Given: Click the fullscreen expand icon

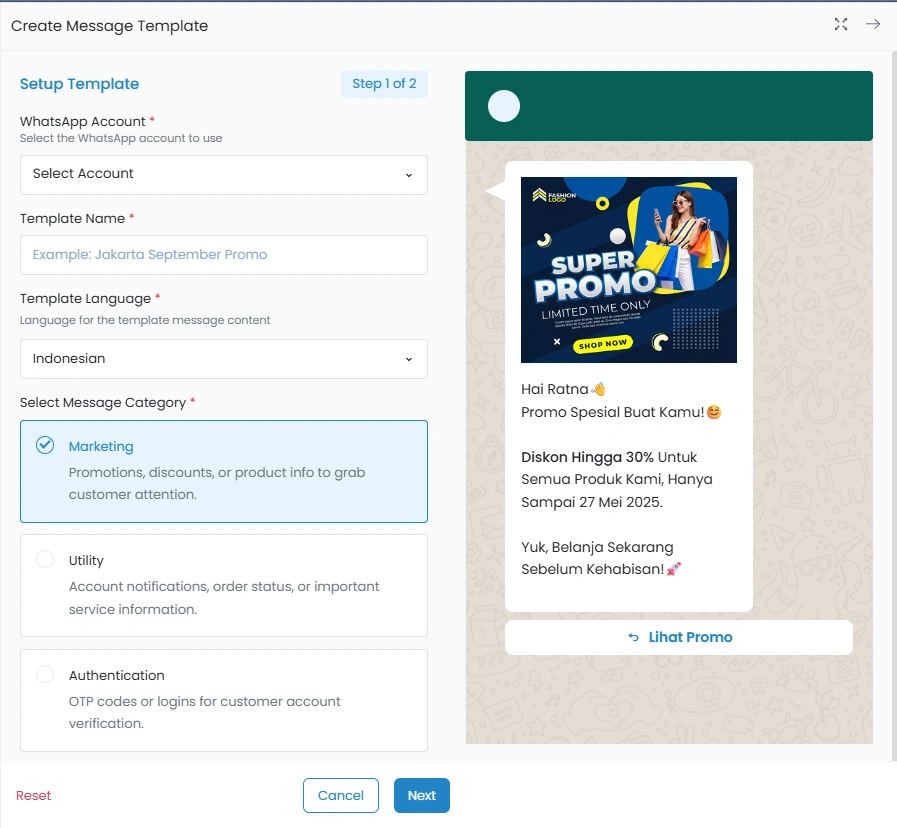Looking at the screenshot, I should [841, 25].
